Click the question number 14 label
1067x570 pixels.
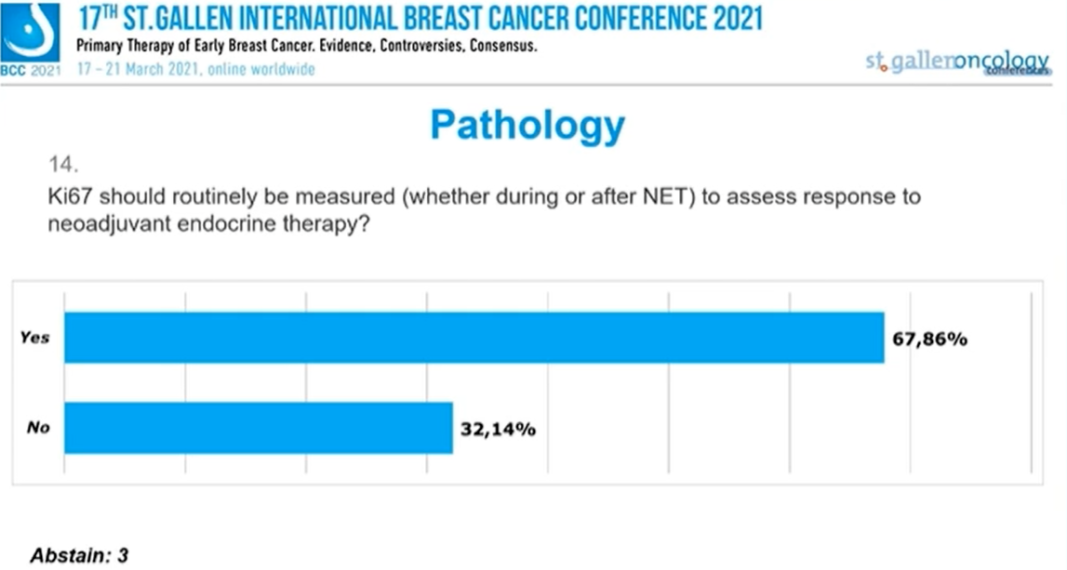click(62, 163)
